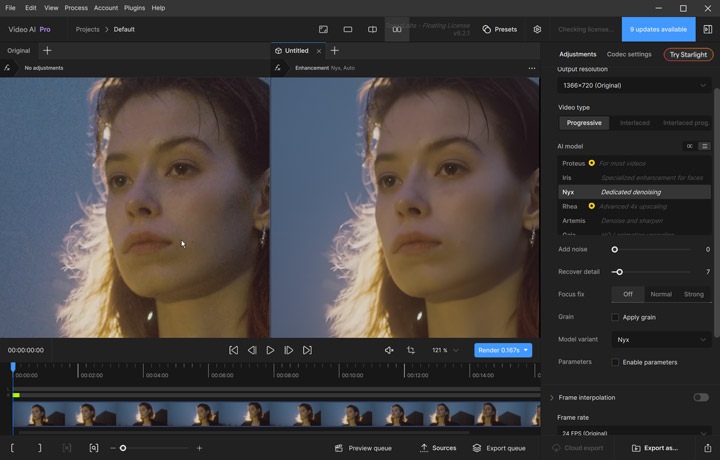The width and height of the screenshot is (720, 460).
Task: Click 9 updates available button
Action: click(658, 29)
